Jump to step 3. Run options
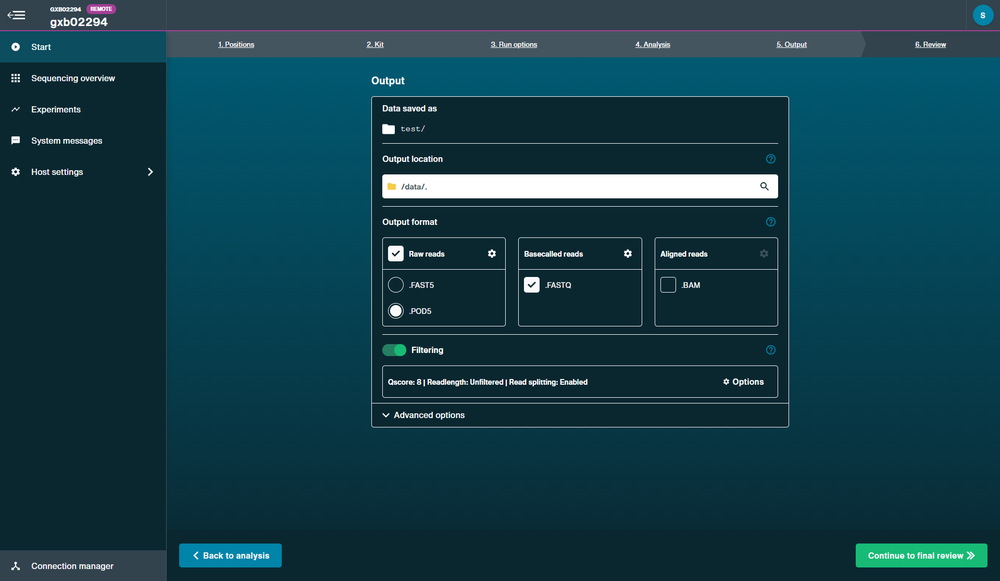This screenshot has height=581, width=1000. (x=513, y=45)
